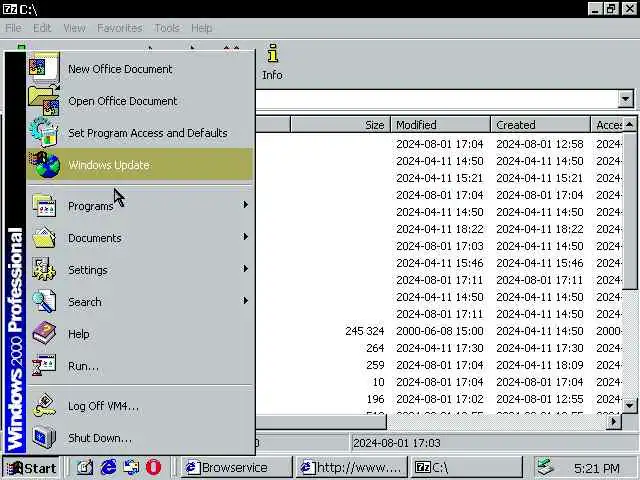This screenshot has height=480, width=640.
Task: Open the 7-Zip Tools menu
Action: tap(167, 28)
